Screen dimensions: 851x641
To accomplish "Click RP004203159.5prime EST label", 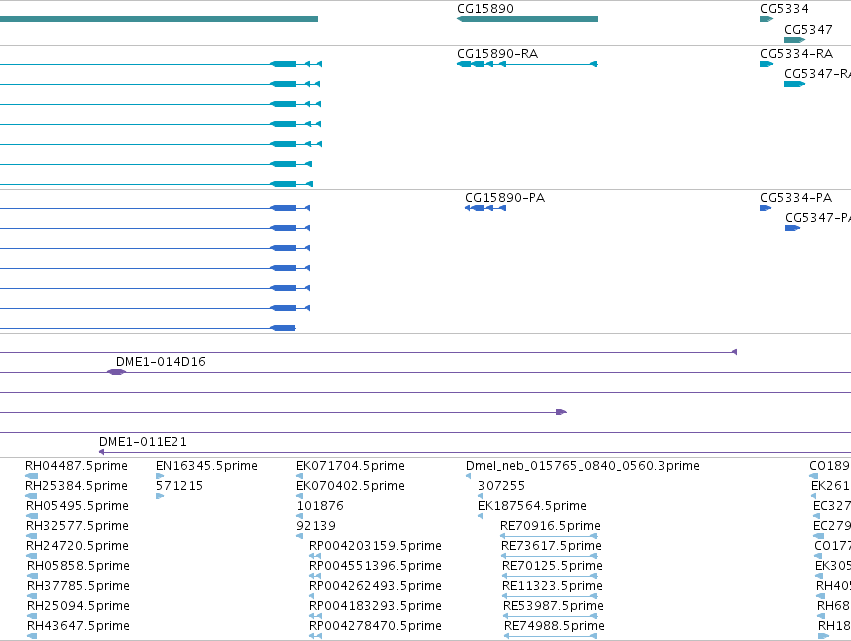I will coord(375,545).
